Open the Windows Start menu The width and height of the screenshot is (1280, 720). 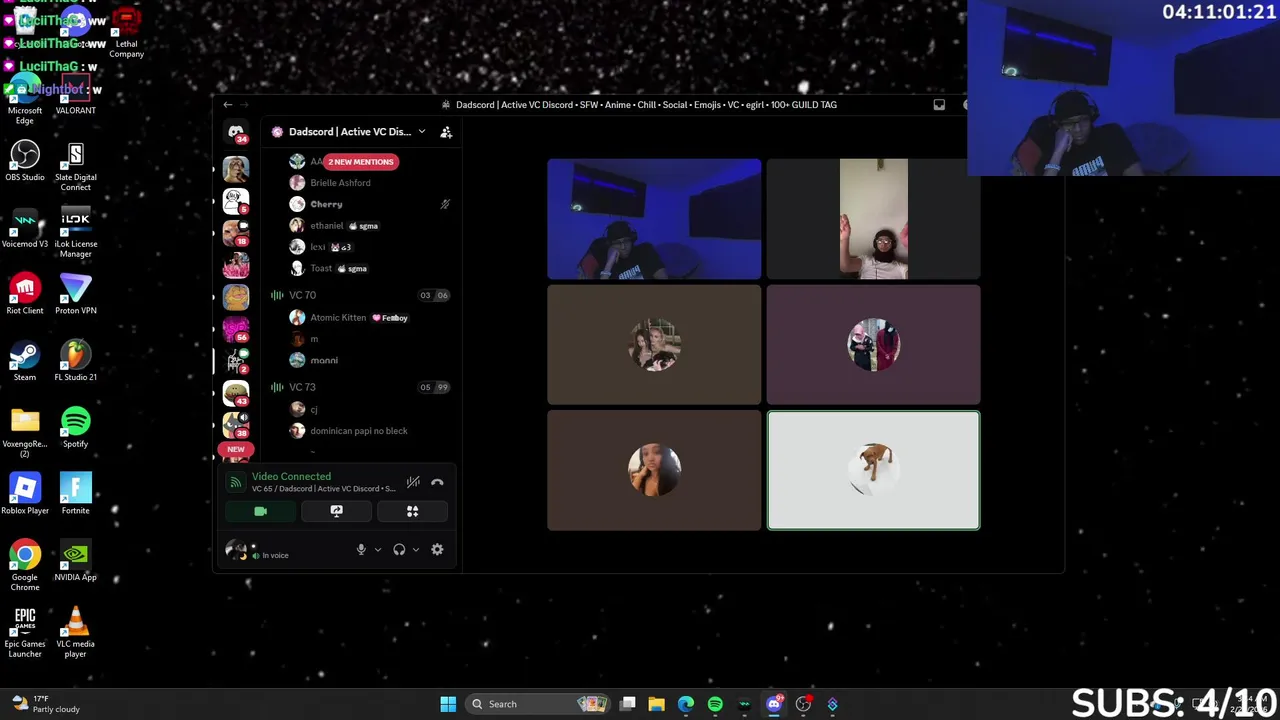point(448,704)
